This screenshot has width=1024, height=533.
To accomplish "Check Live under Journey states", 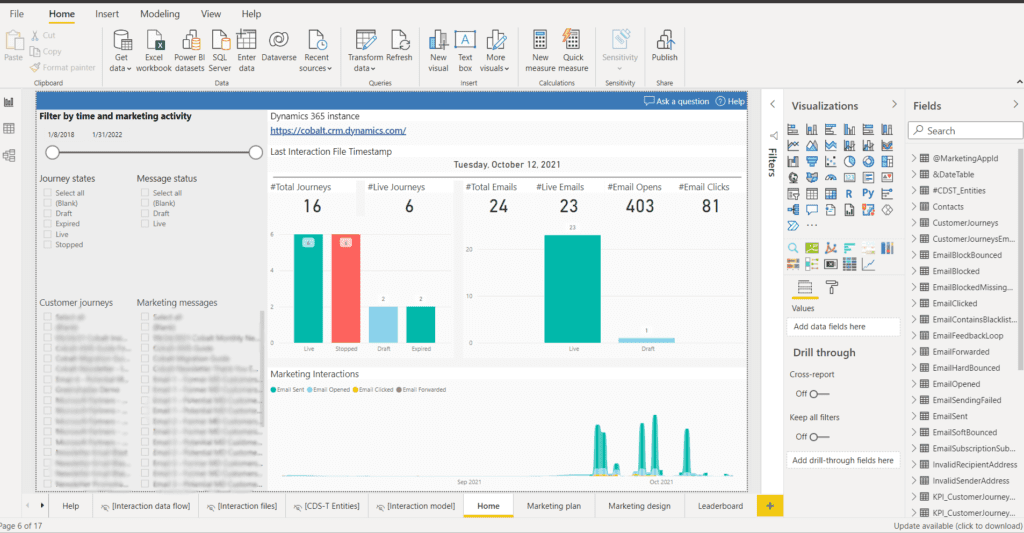I will coord(48,234).
